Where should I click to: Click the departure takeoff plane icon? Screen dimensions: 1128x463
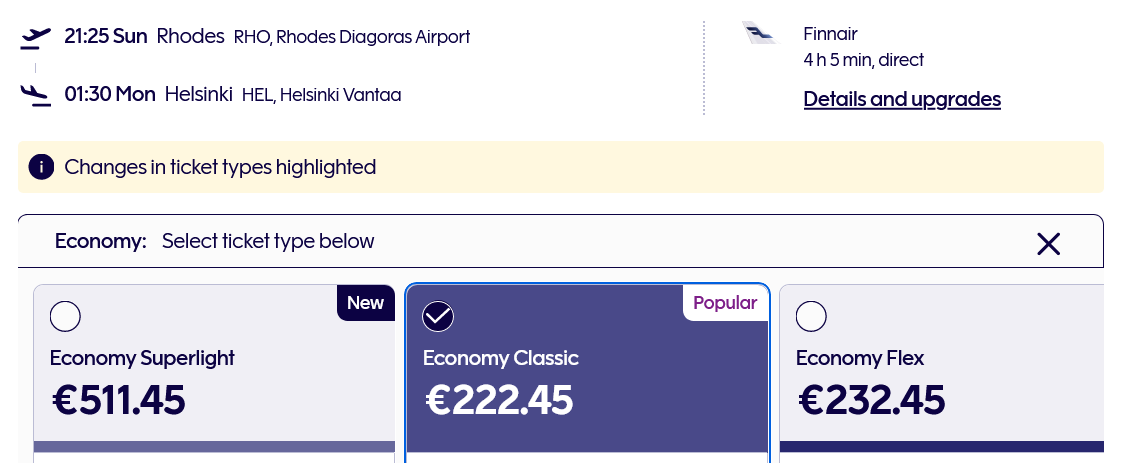pyautogui.click(x=35, y=38)
